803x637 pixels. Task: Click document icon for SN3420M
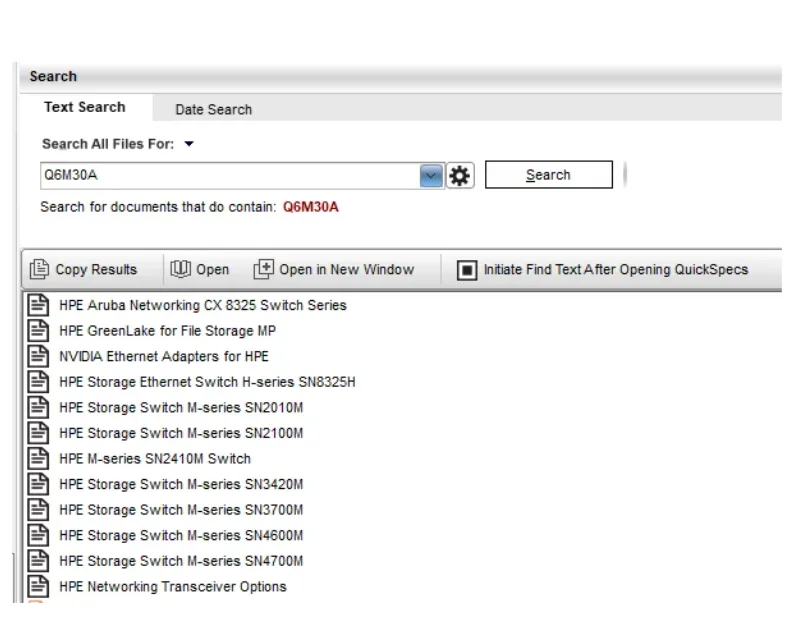point(38,484)
